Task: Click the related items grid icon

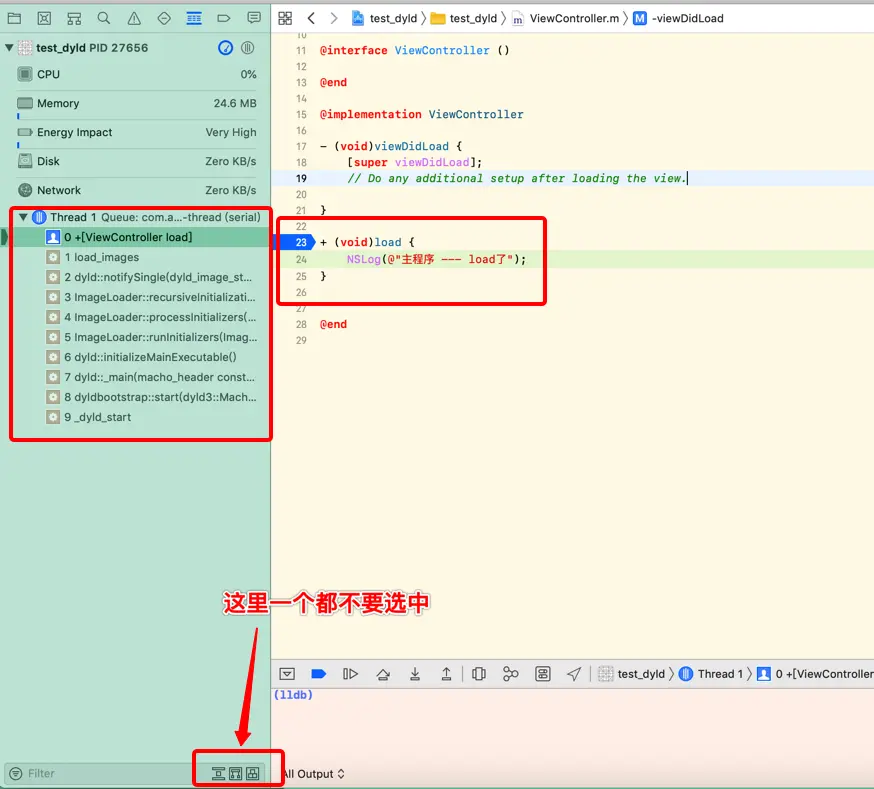Action: (x=285, y=18)
